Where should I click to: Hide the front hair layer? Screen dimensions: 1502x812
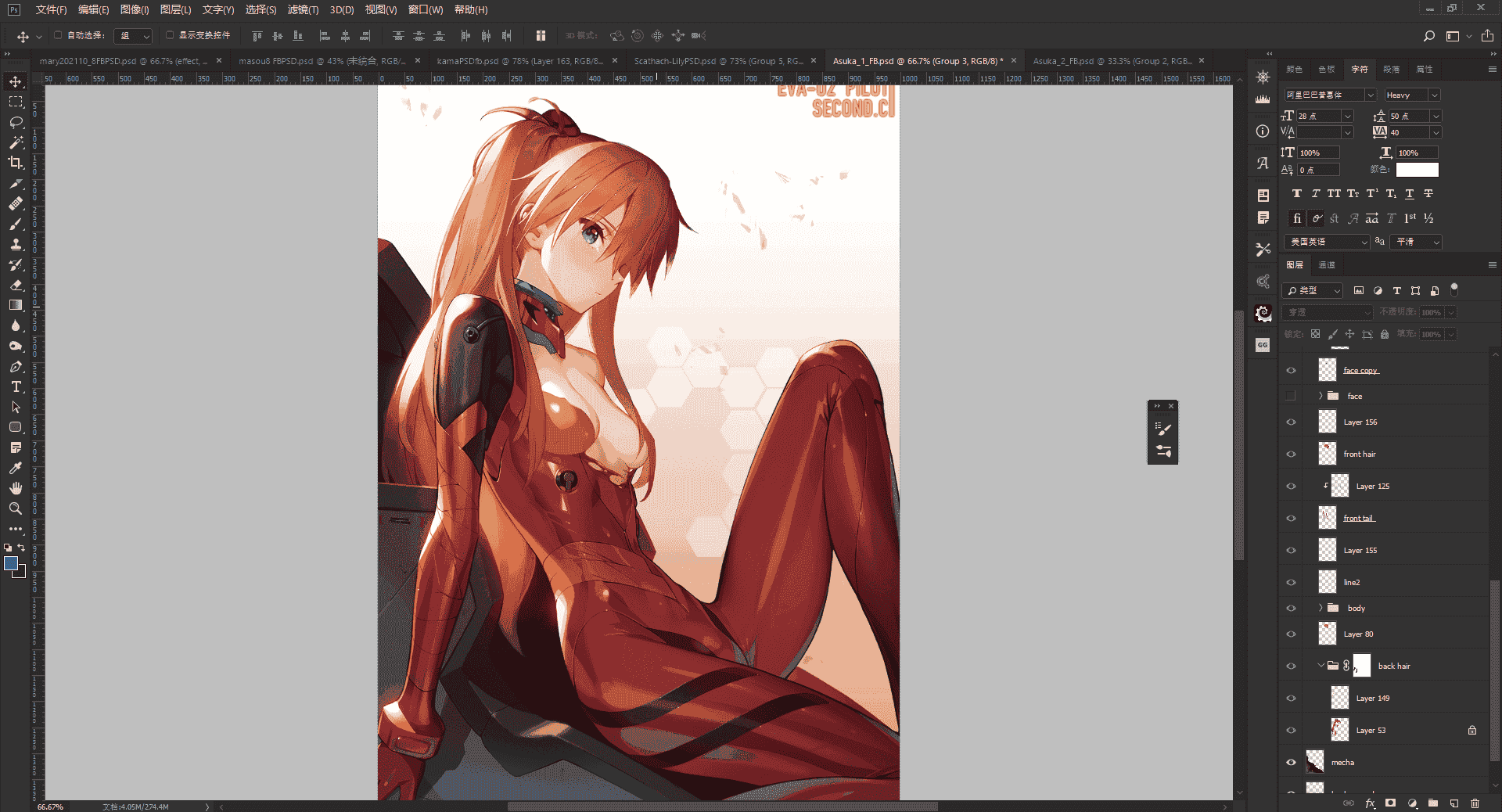click(1291, 454)
